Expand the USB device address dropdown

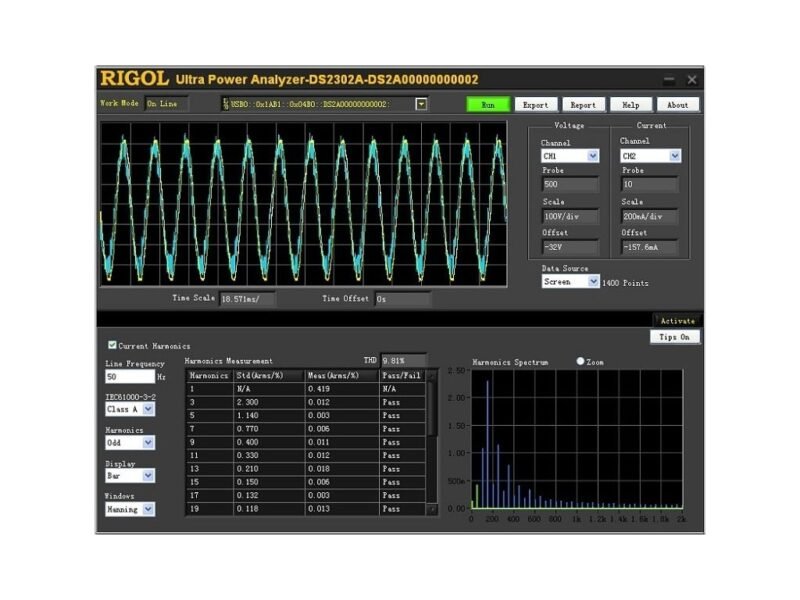pos(421,104)
